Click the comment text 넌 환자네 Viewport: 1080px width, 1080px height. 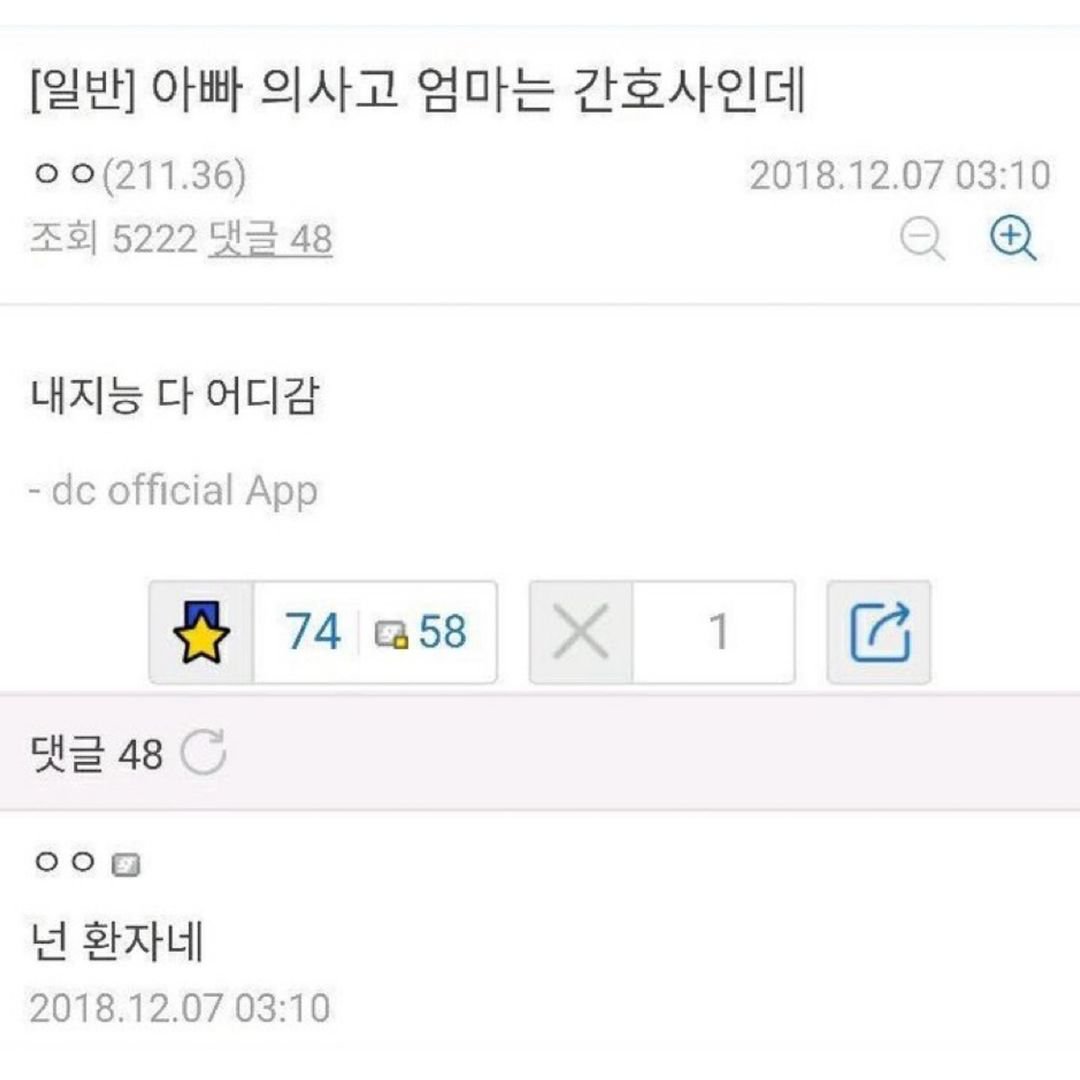[x=116, y=942]
